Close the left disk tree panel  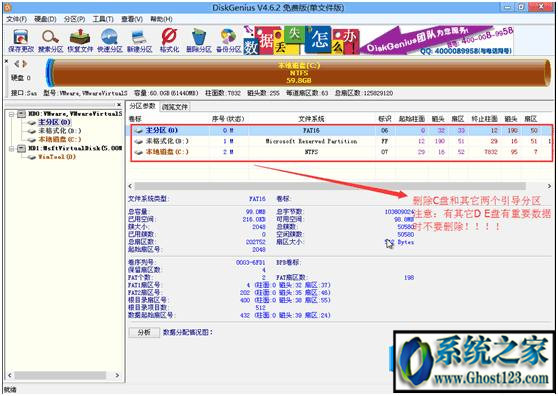point(119,105)
